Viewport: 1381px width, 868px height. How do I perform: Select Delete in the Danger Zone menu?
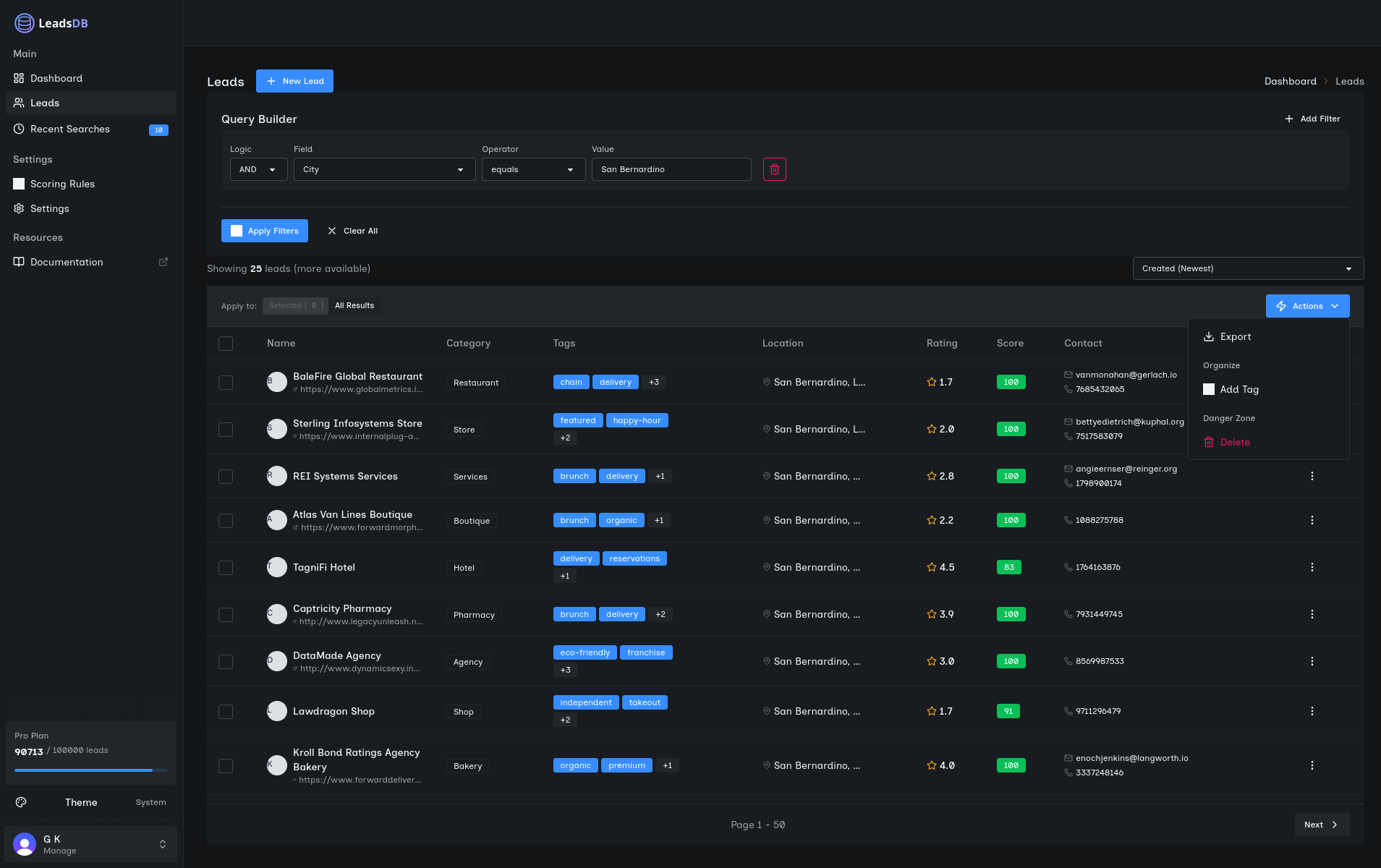(1234, 442)
